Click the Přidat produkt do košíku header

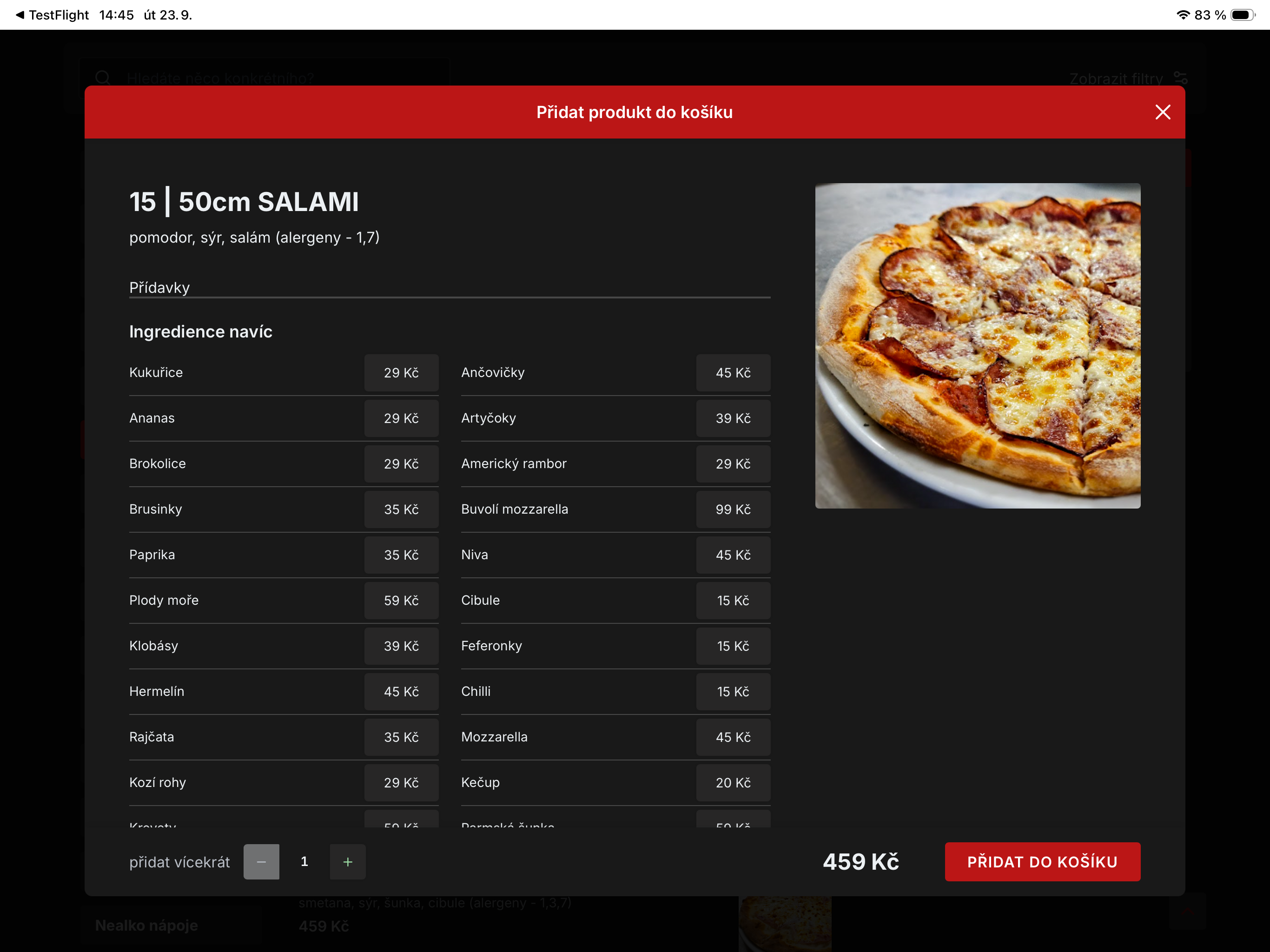point(635,112)
